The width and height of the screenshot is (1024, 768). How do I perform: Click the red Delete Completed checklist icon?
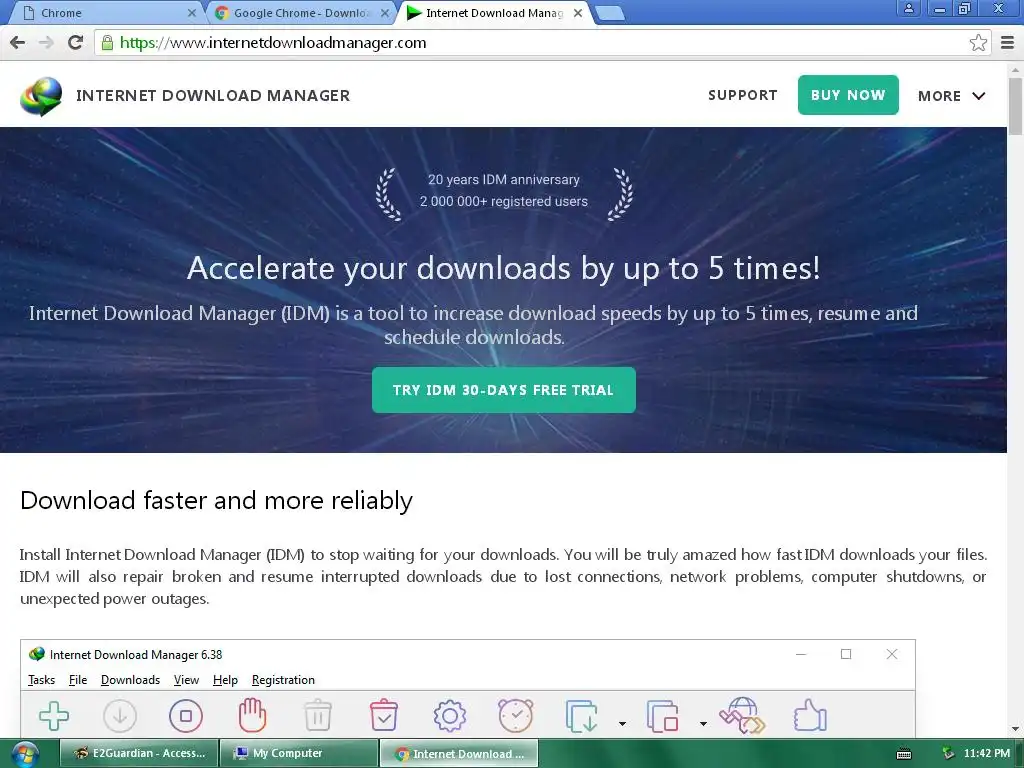tap(383, 714)
